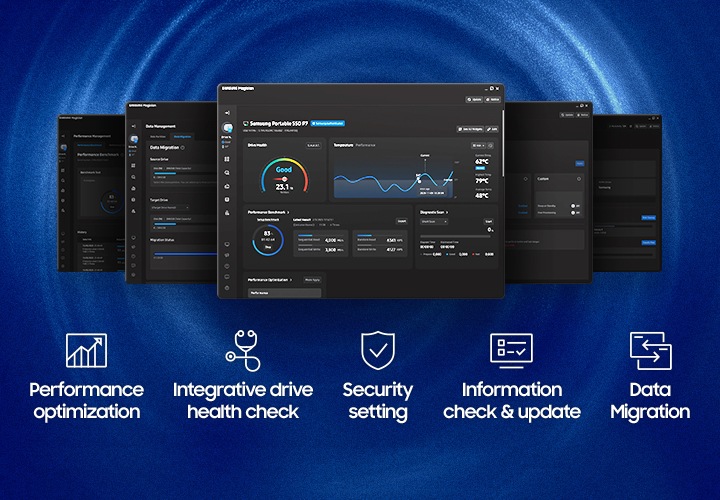Toggle the lower Off switch in Custom panel

tap(575, 213)
